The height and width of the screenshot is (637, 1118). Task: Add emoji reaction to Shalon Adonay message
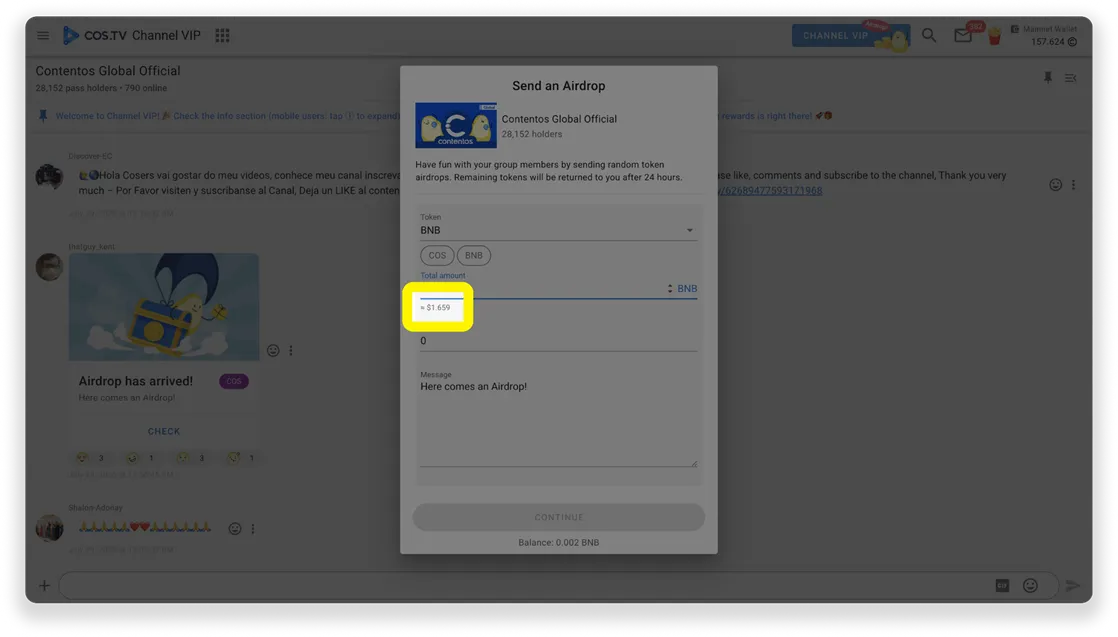click(x=235, y=529)
